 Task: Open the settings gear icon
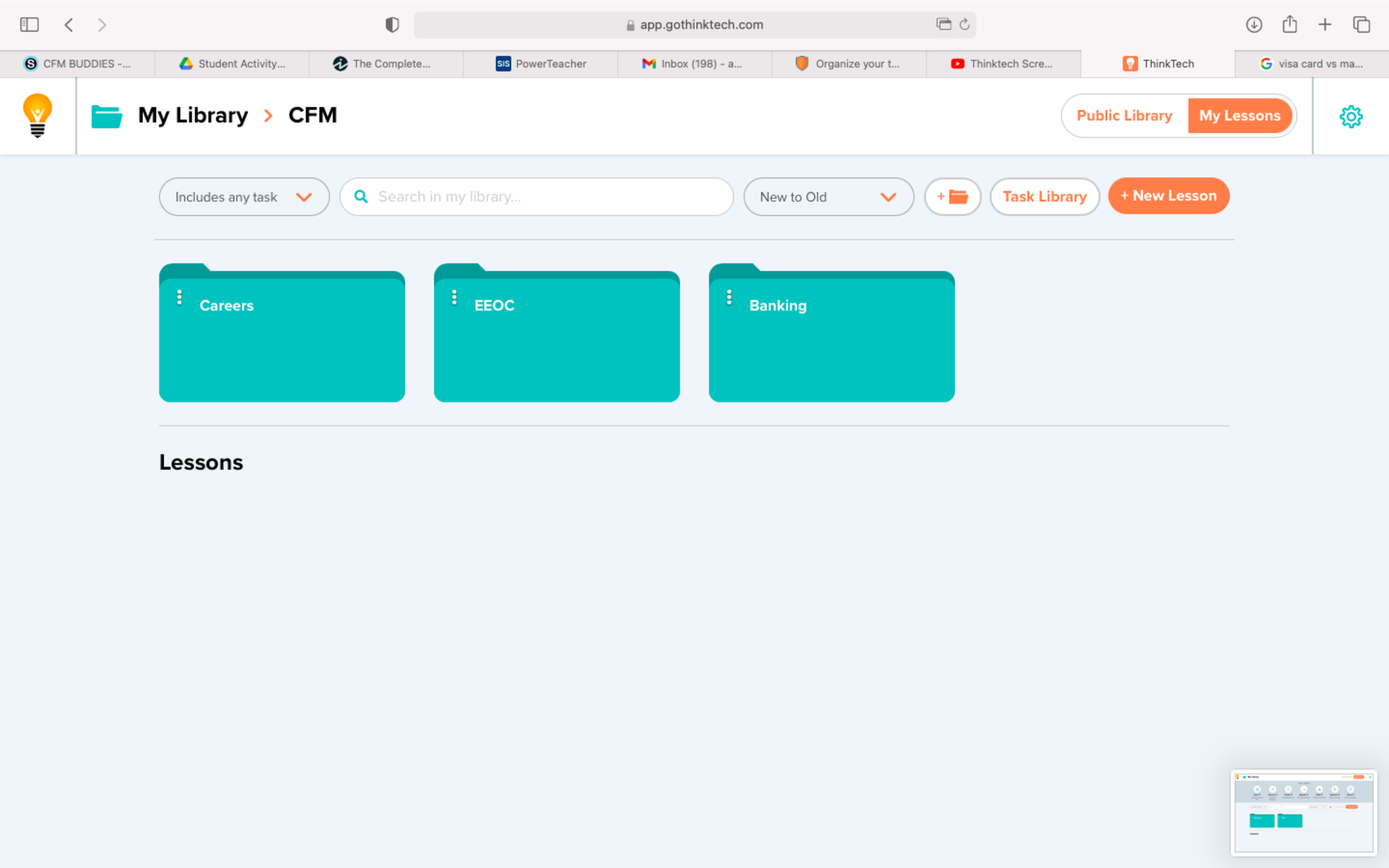point(1350,116)
